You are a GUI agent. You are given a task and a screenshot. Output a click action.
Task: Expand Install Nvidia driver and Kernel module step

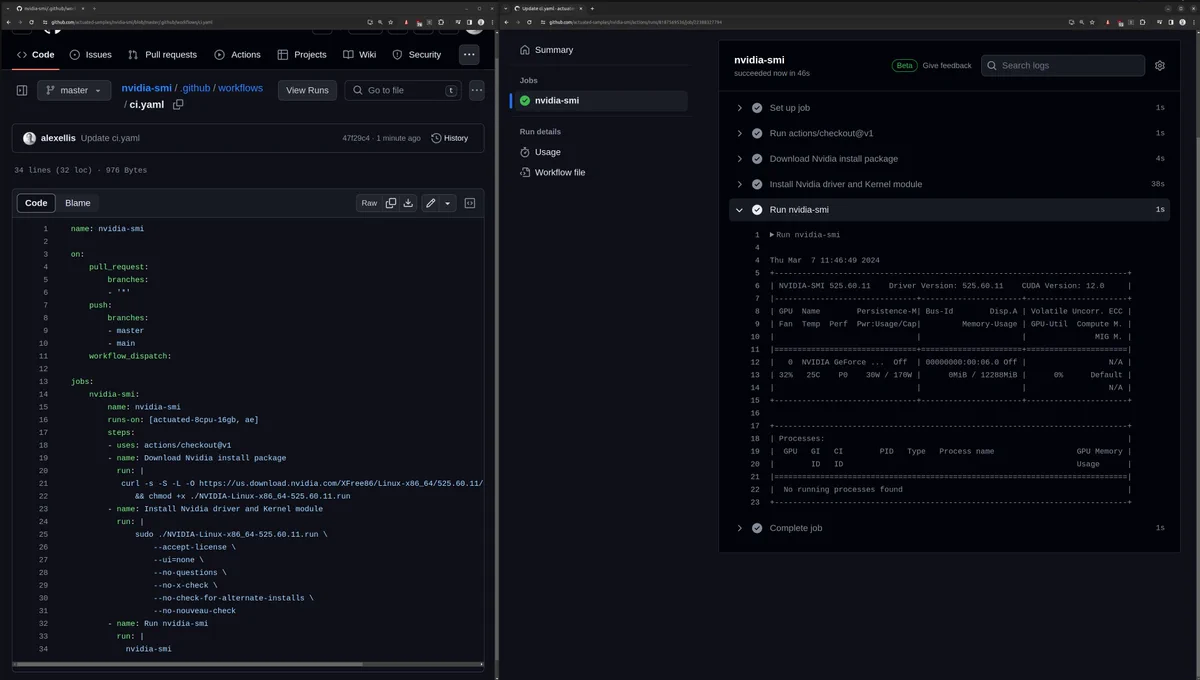tap(950, 184)
